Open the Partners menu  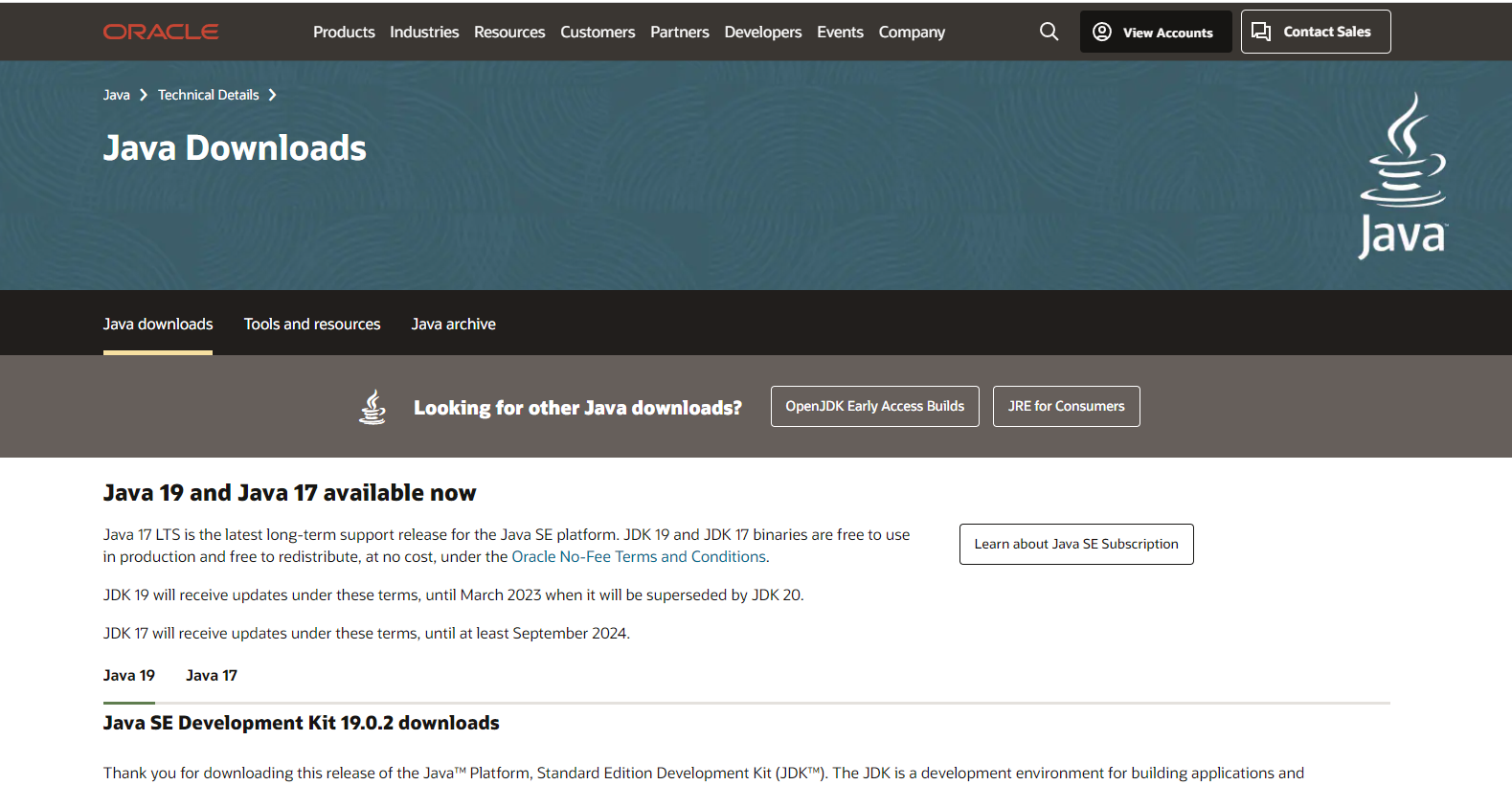[680, 32]
